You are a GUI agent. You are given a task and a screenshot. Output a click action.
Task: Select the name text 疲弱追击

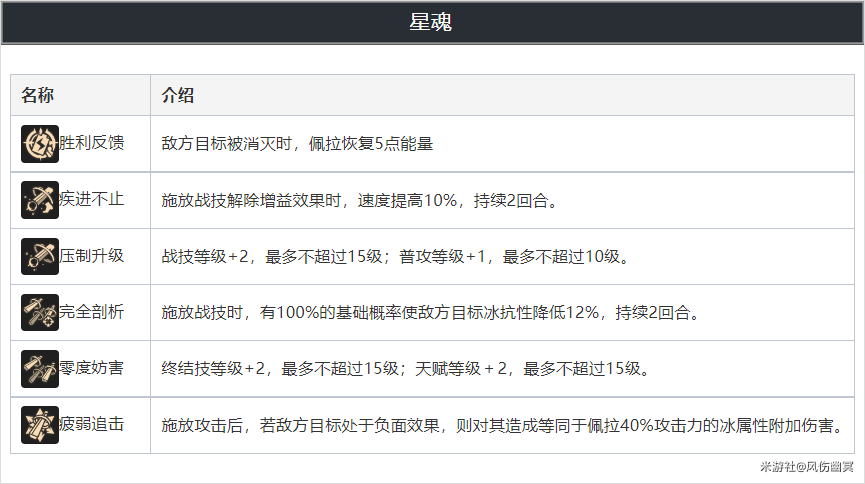pos(92,424)
